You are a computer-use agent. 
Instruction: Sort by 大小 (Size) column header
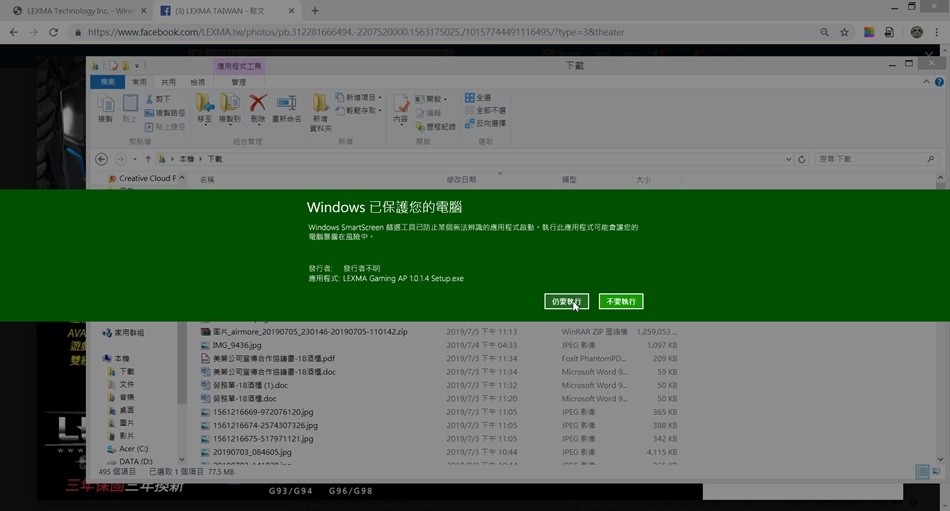[643, 179]
